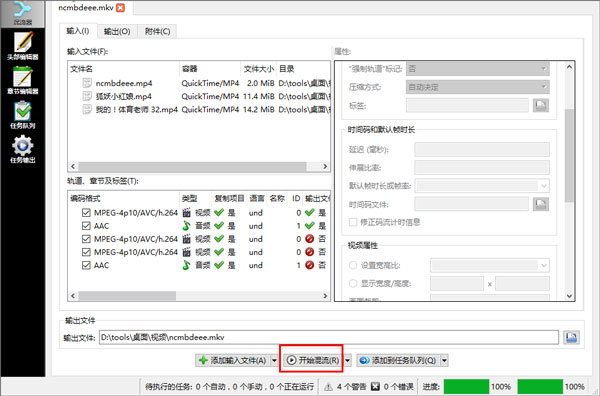The height and width of the screenshot is (396, 600).
Task: Toggle the 修正码流计时信息 checkbox
Action: pos(353,222)
